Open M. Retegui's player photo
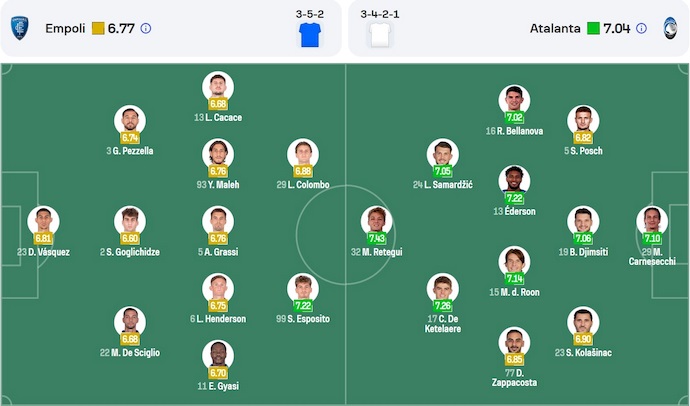690x406 pixels. tap(376, 221)
